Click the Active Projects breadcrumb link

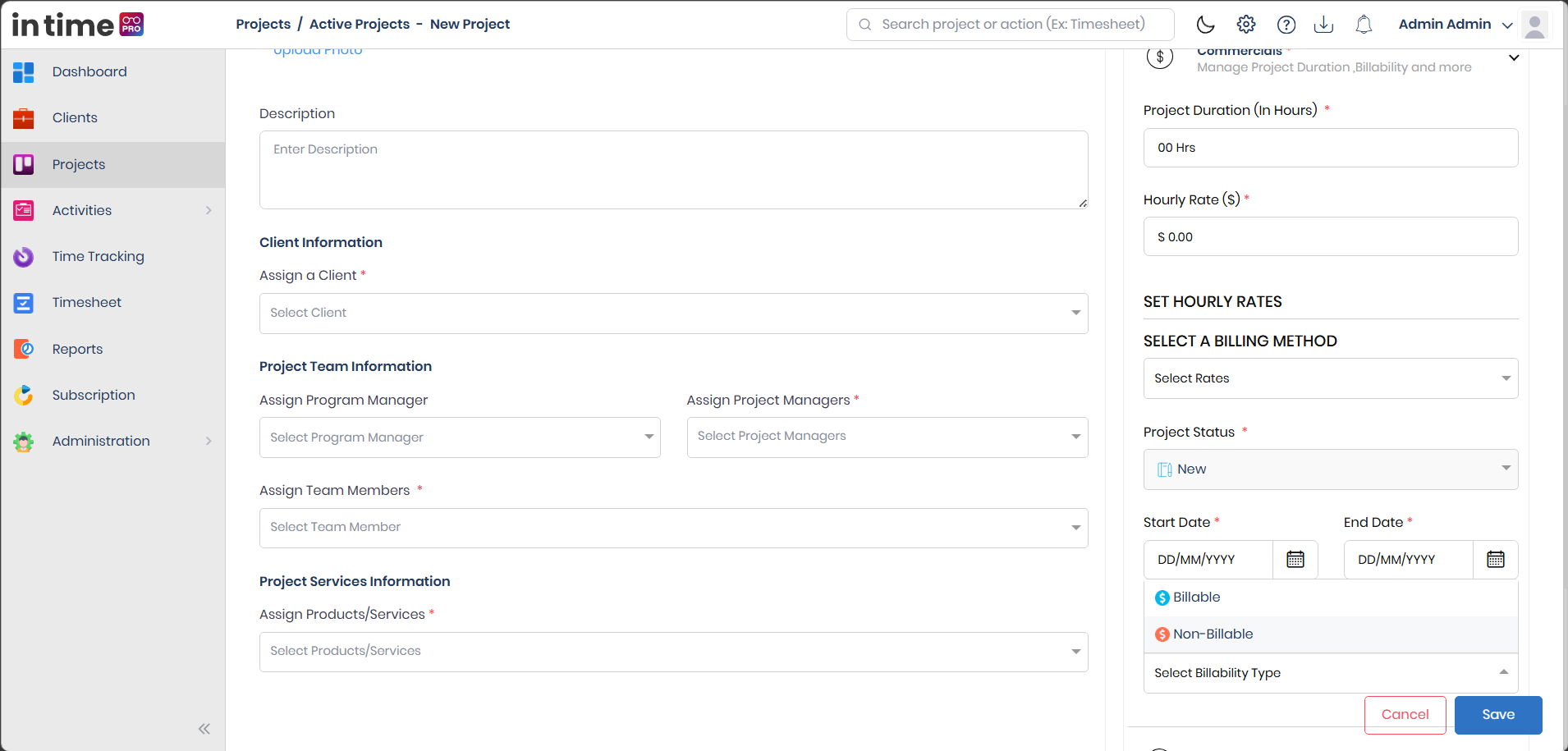pyautogui.click(x=360, y=25)
